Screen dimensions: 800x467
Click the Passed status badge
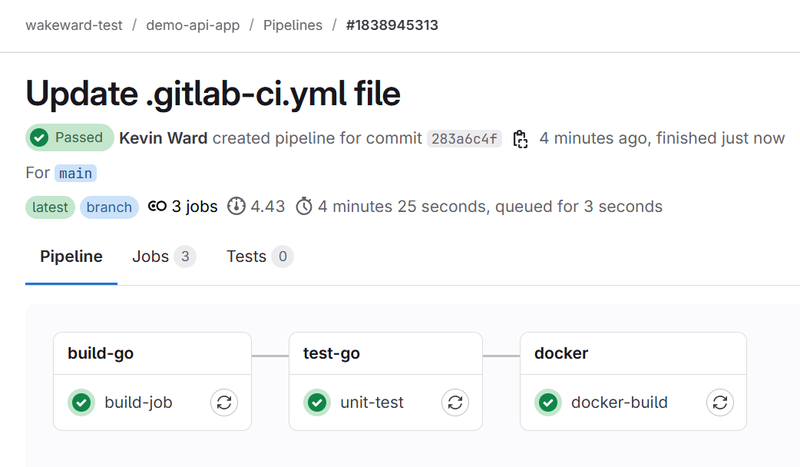(69, 138)
